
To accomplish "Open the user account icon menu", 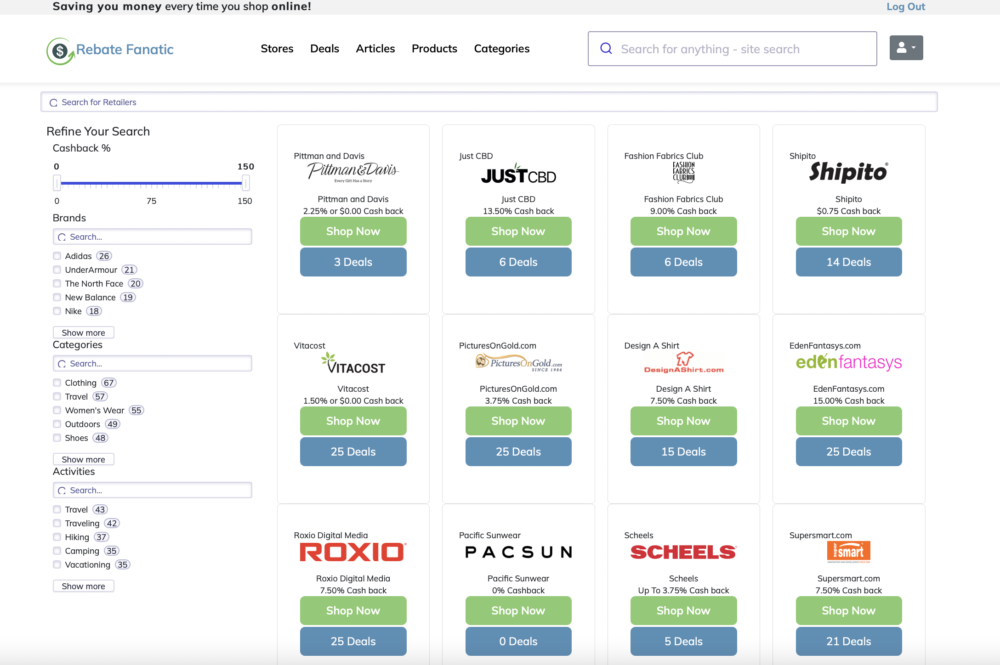I will (x=906, y=48).
